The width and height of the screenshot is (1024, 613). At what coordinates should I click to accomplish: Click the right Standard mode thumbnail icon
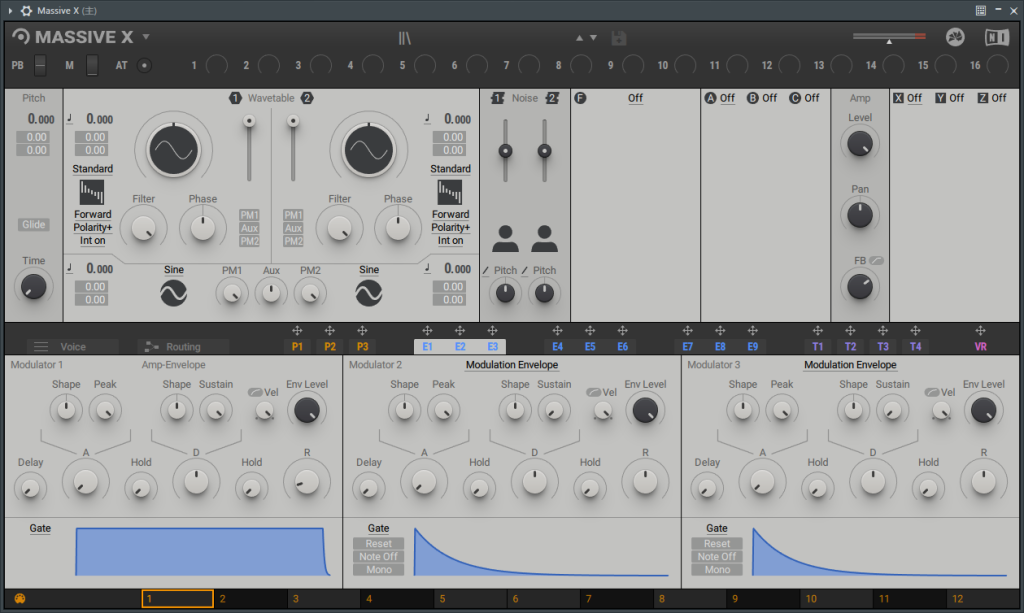(x=450, y=193)
